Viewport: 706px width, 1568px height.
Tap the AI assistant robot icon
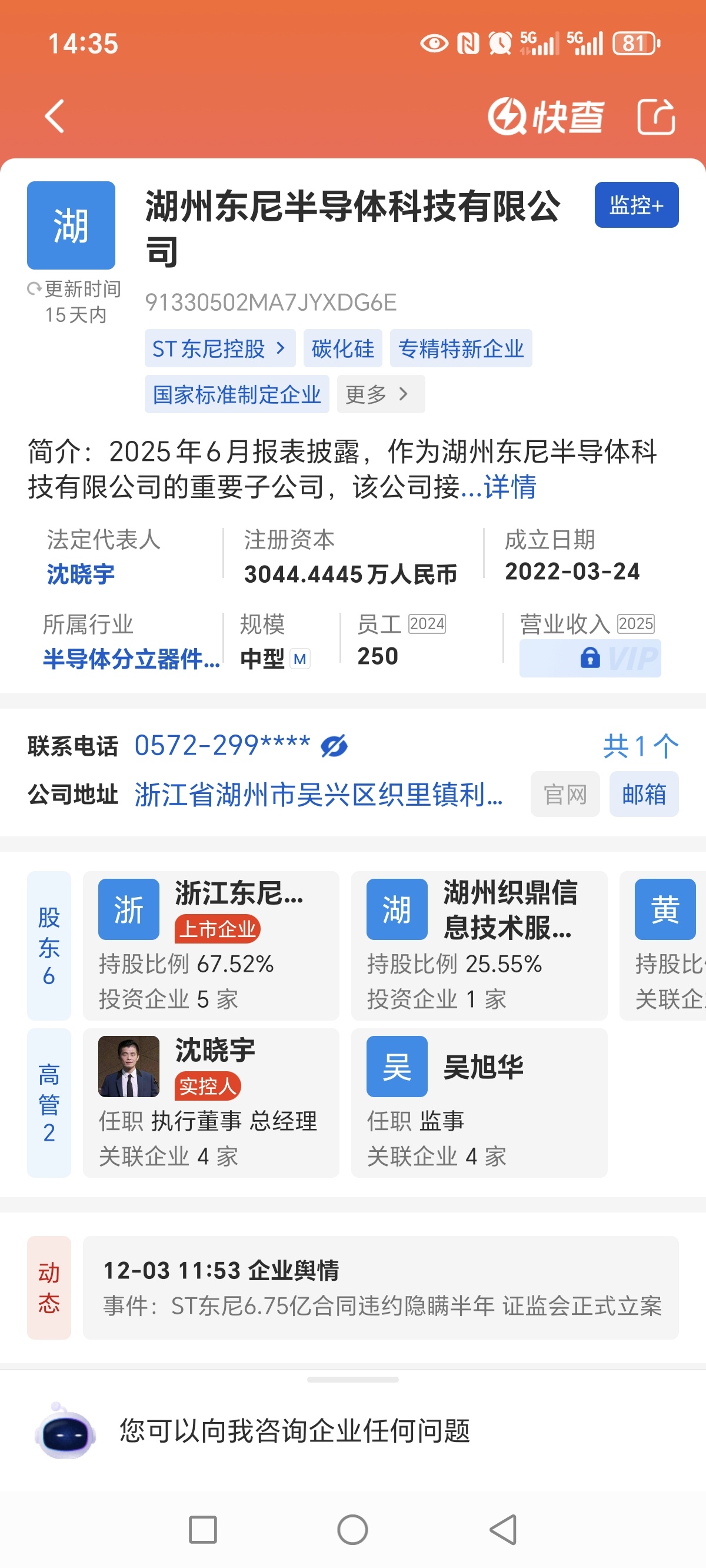click(x=65, y=1431)
